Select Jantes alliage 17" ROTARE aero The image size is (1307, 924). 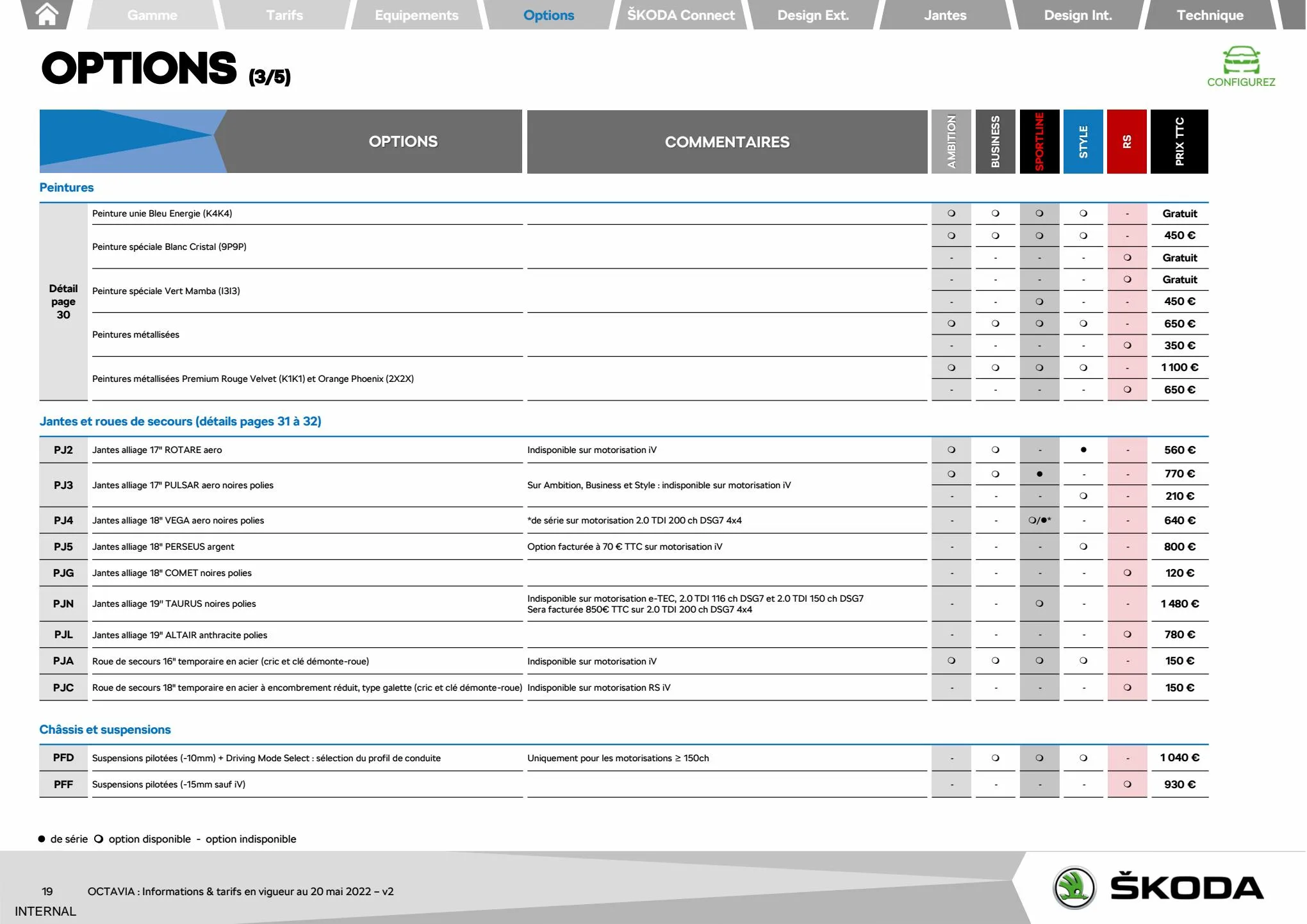157,450
